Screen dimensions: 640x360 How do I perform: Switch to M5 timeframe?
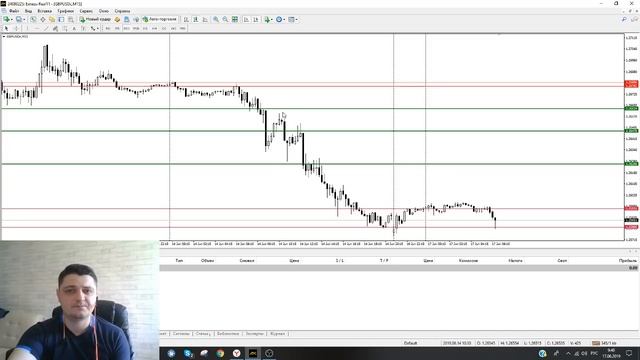pos(118,29)
